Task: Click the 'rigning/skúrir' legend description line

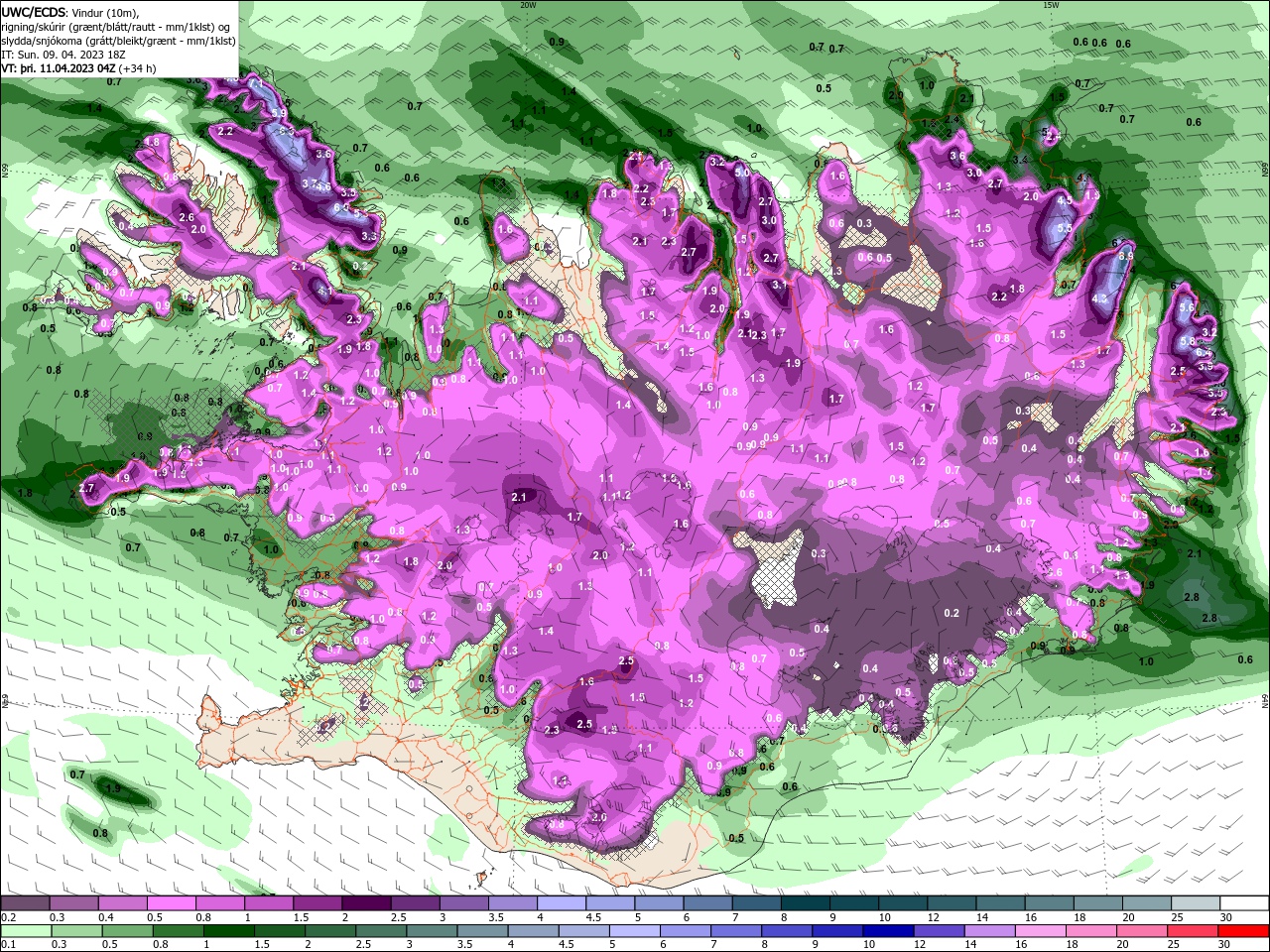Action: pyautogui.click(x=116, y=27)
